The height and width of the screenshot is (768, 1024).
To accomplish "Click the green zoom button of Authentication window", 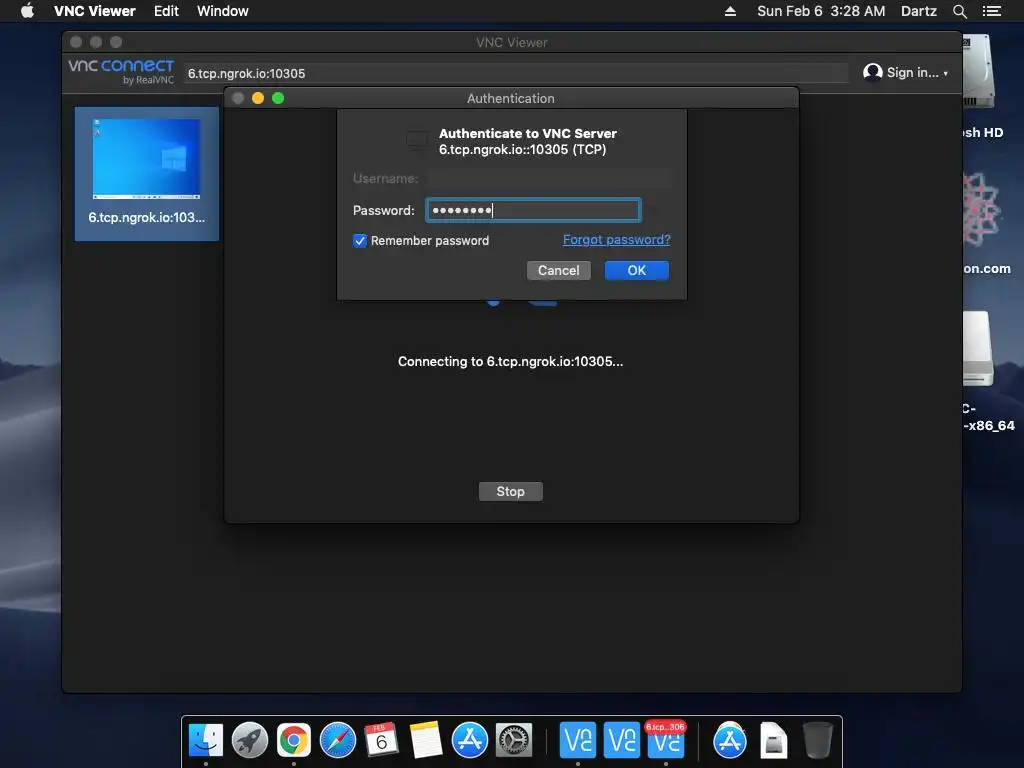I will pos(278,98).
